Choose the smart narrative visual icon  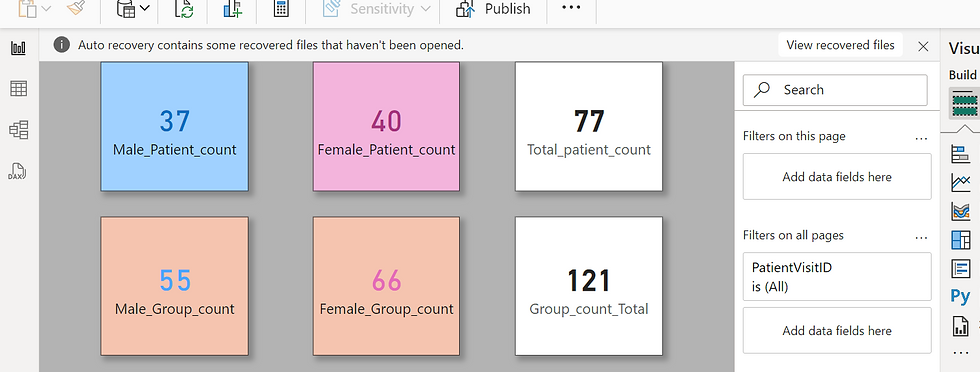[x=960, y=269]
